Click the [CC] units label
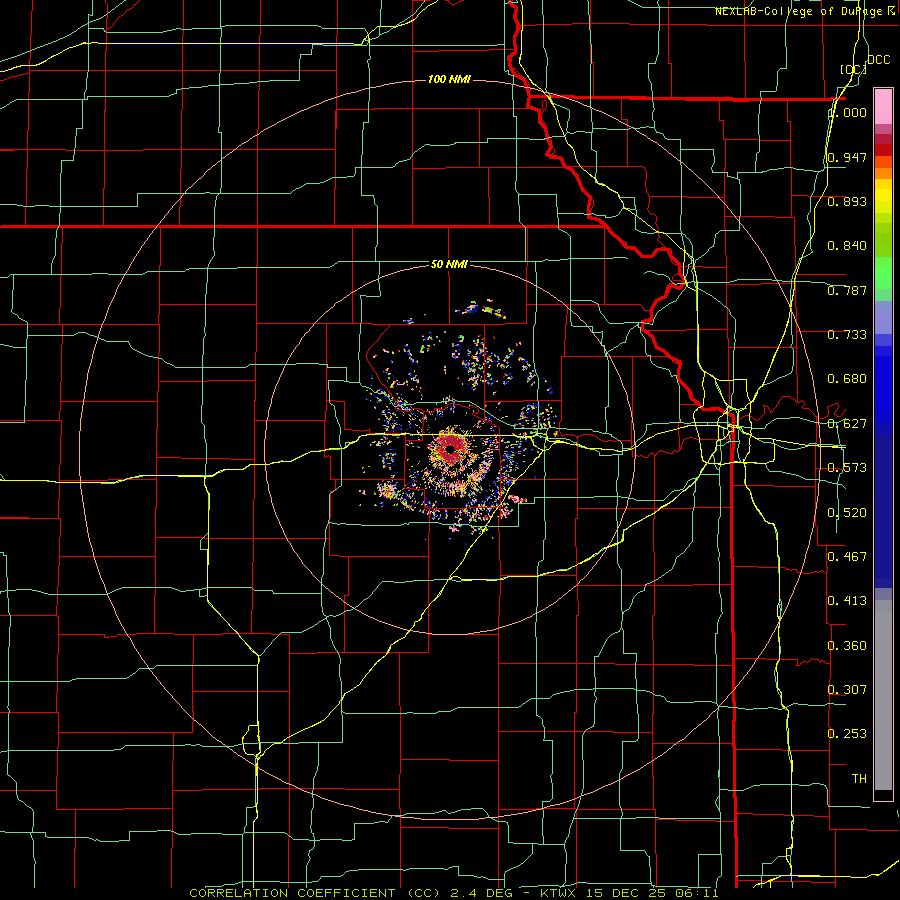The image size is (900, 900). tap(853, 69)
